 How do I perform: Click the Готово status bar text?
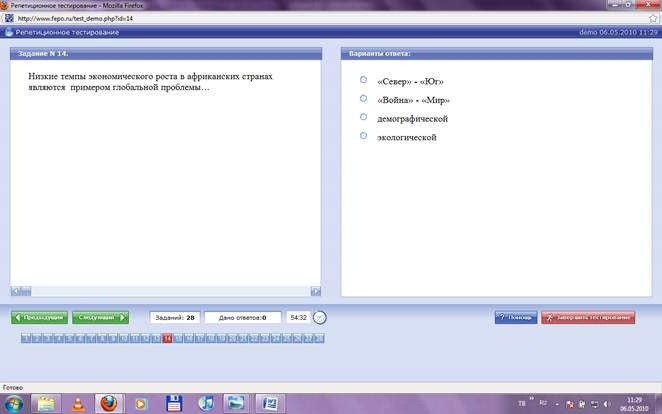click(13, 387)
